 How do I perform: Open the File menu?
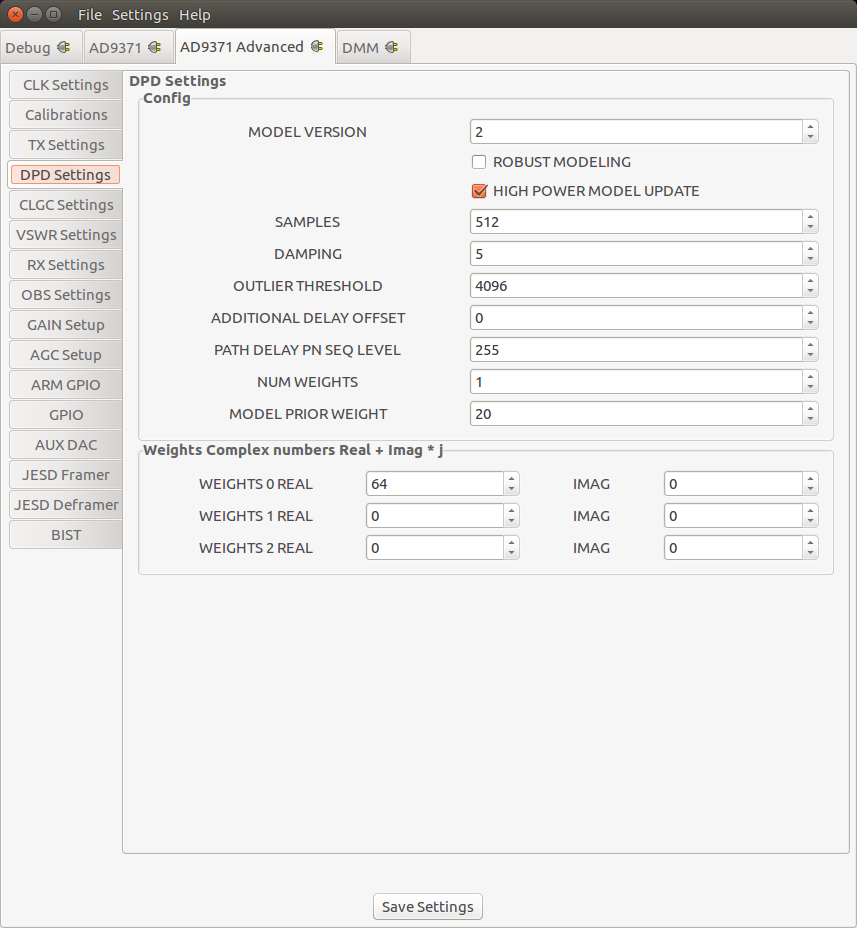click(89, 14)
